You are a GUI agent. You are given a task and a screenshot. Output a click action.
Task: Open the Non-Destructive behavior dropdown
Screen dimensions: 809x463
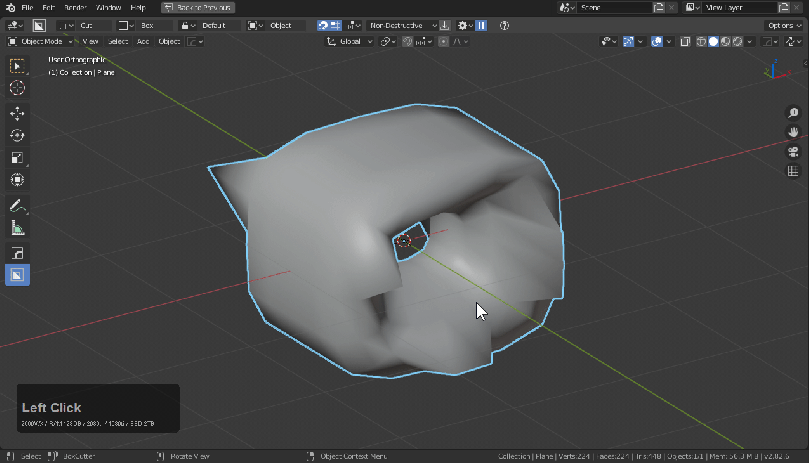tap(403, 25)
